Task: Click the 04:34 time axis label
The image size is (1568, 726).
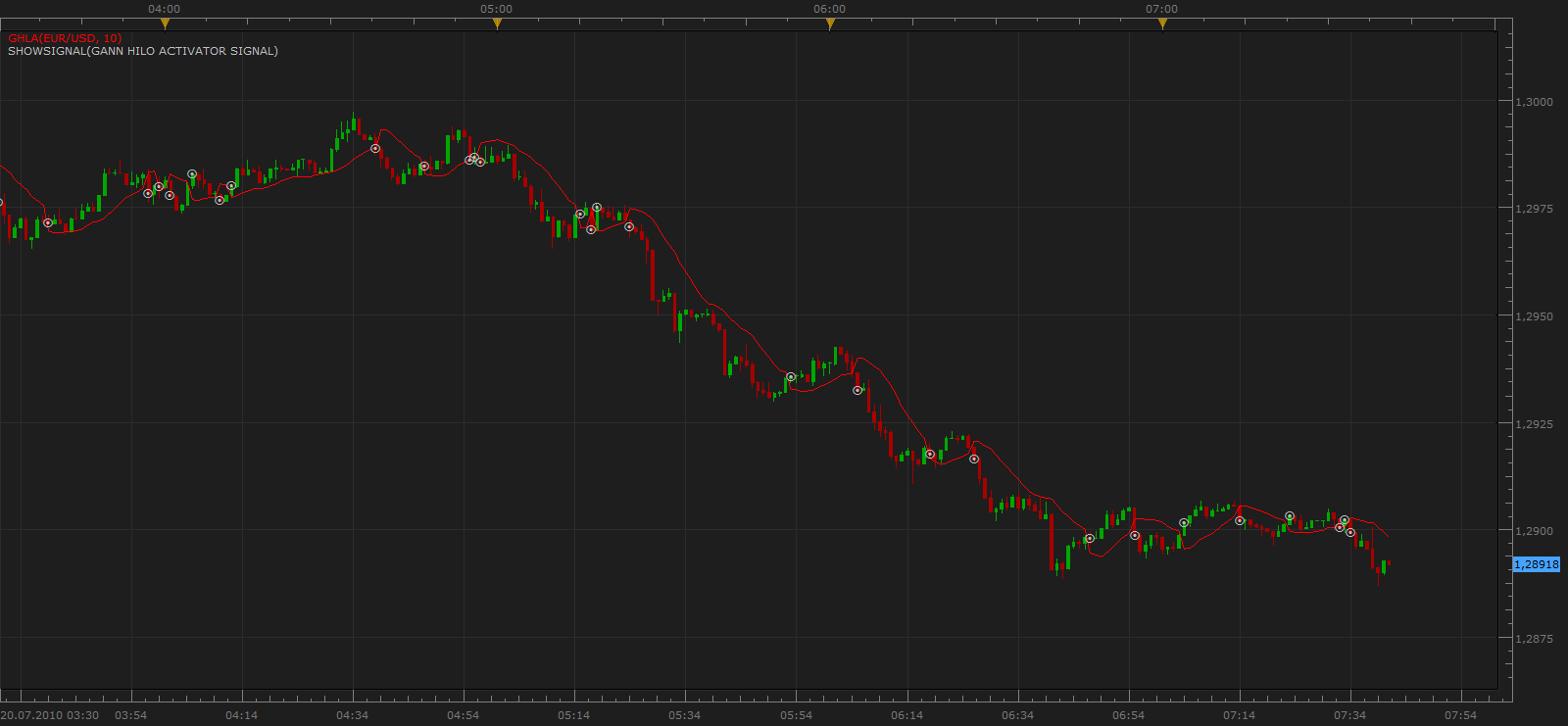Action: 353,715
